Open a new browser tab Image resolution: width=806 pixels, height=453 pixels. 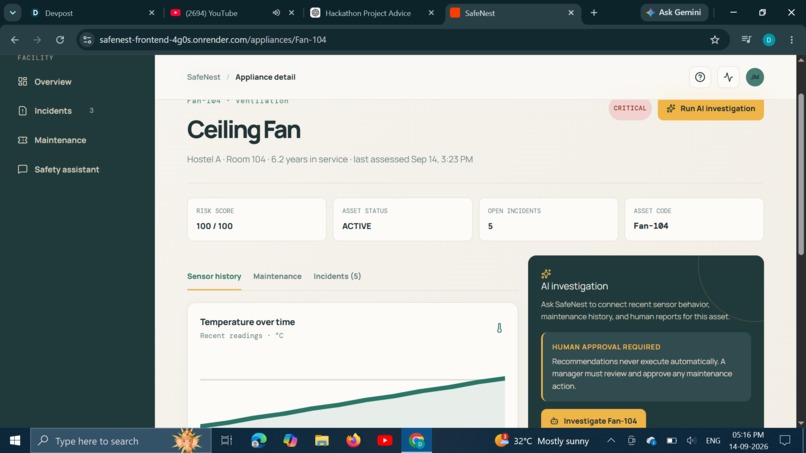[594, 13]
